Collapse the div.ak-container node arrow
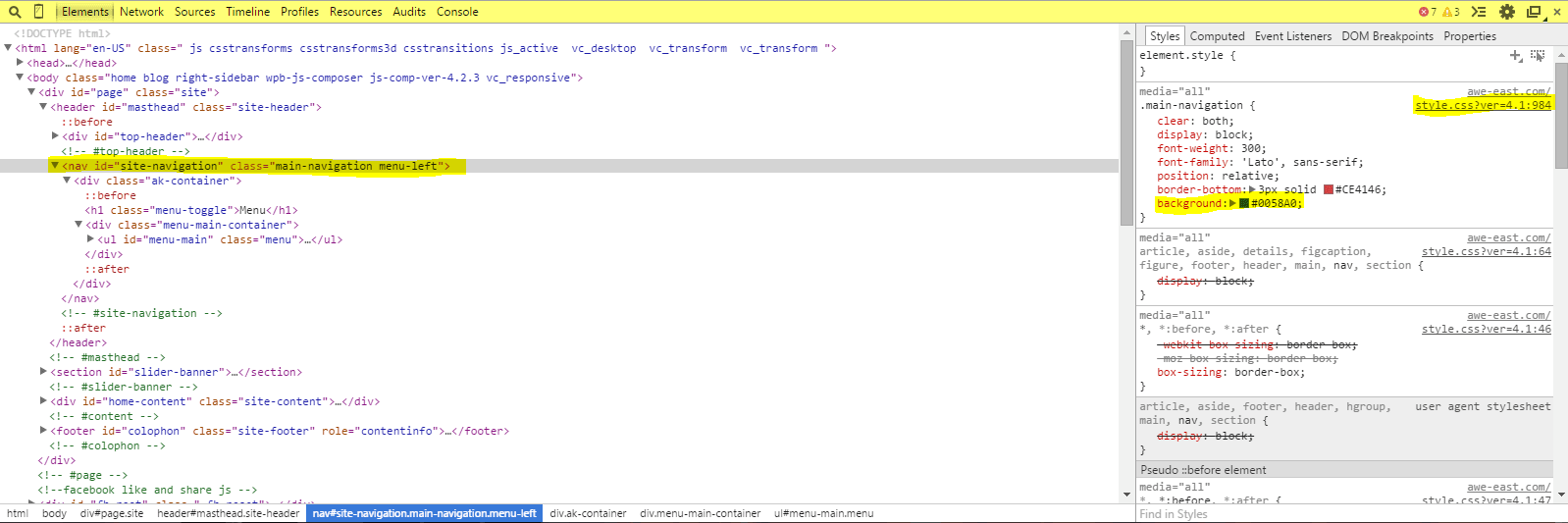The height and width of the screenshot is (523, 1568). tap(67, 181)
